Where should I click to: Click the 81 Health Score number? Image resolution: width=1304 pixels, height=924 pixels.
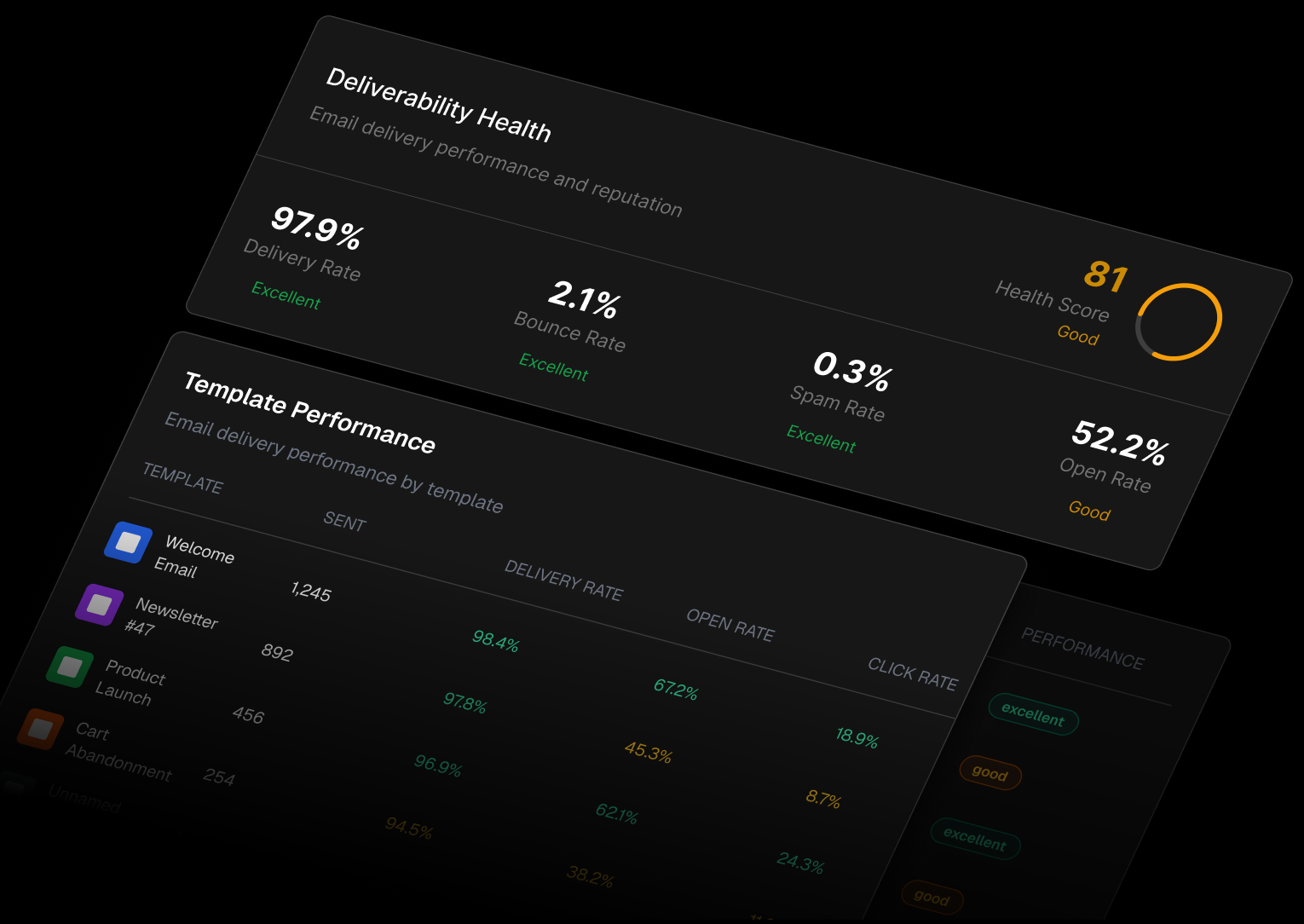click(1106, 275)
